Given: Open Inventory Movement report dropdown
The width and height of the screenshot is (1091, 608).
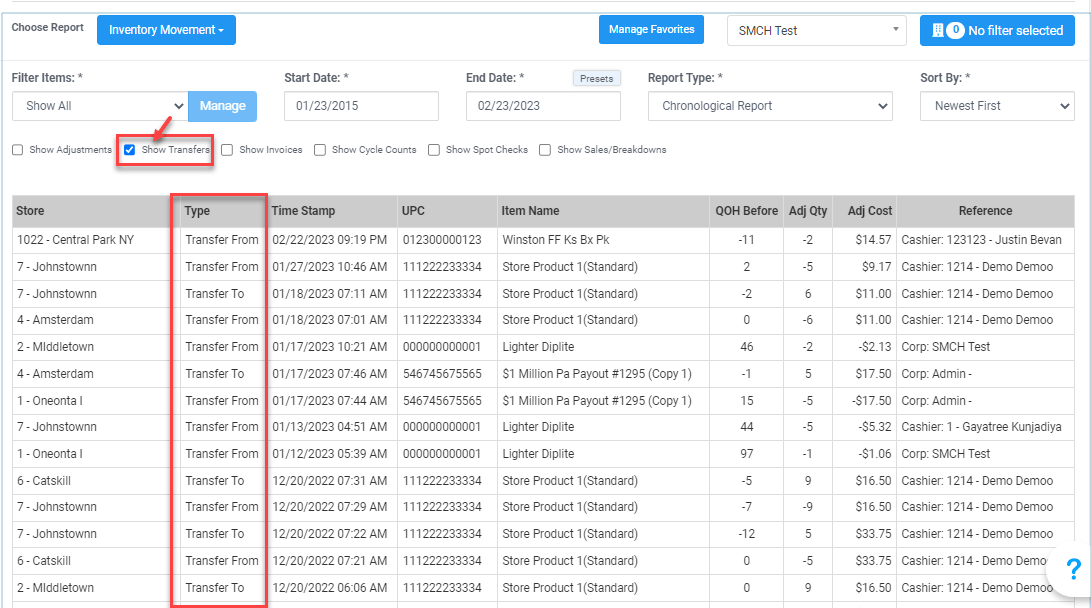Looking at the screenshot, I should (166, 30).
